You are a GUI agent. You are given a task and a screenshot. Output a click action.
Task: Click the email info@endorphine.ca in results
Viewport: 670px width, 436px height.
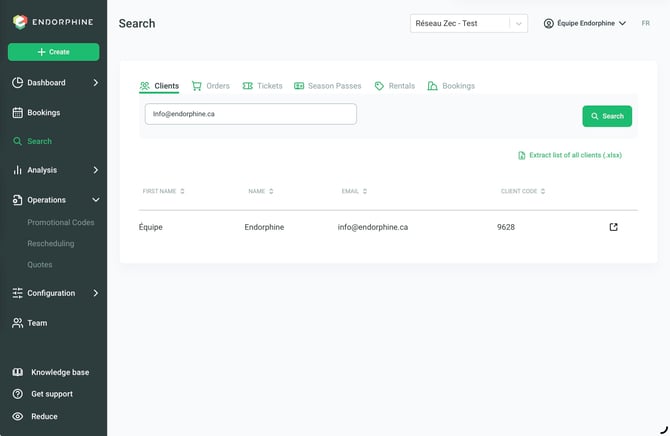click(373, 227)
